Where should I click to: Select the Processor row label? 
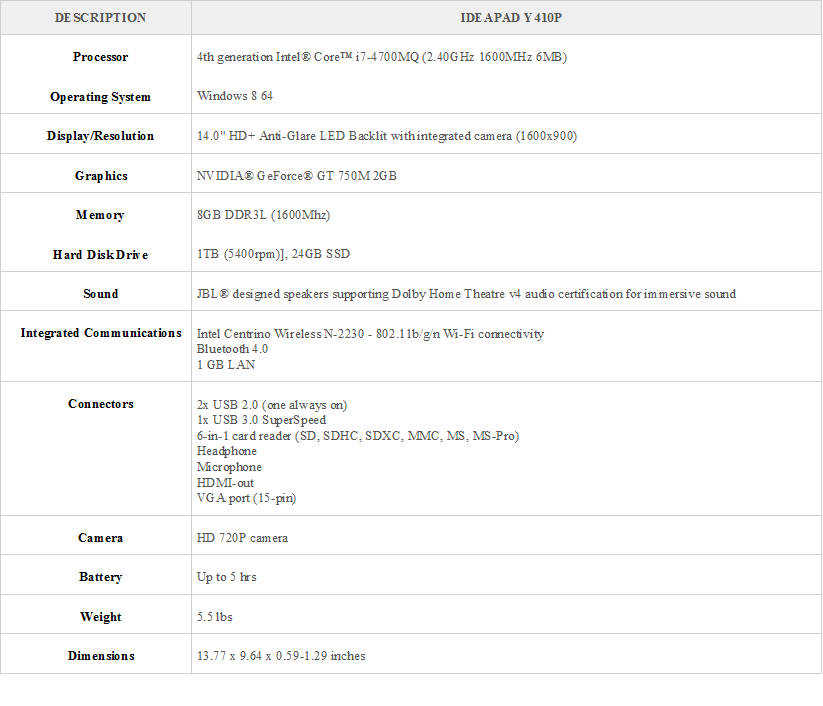click(x=100, y=57)
